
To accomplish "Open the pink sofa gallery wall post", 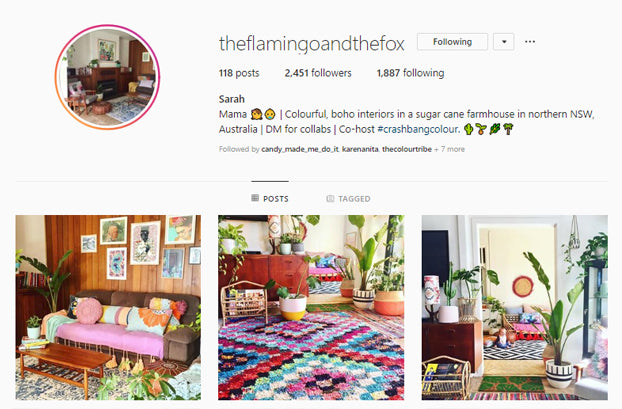I will pos(108,307).
